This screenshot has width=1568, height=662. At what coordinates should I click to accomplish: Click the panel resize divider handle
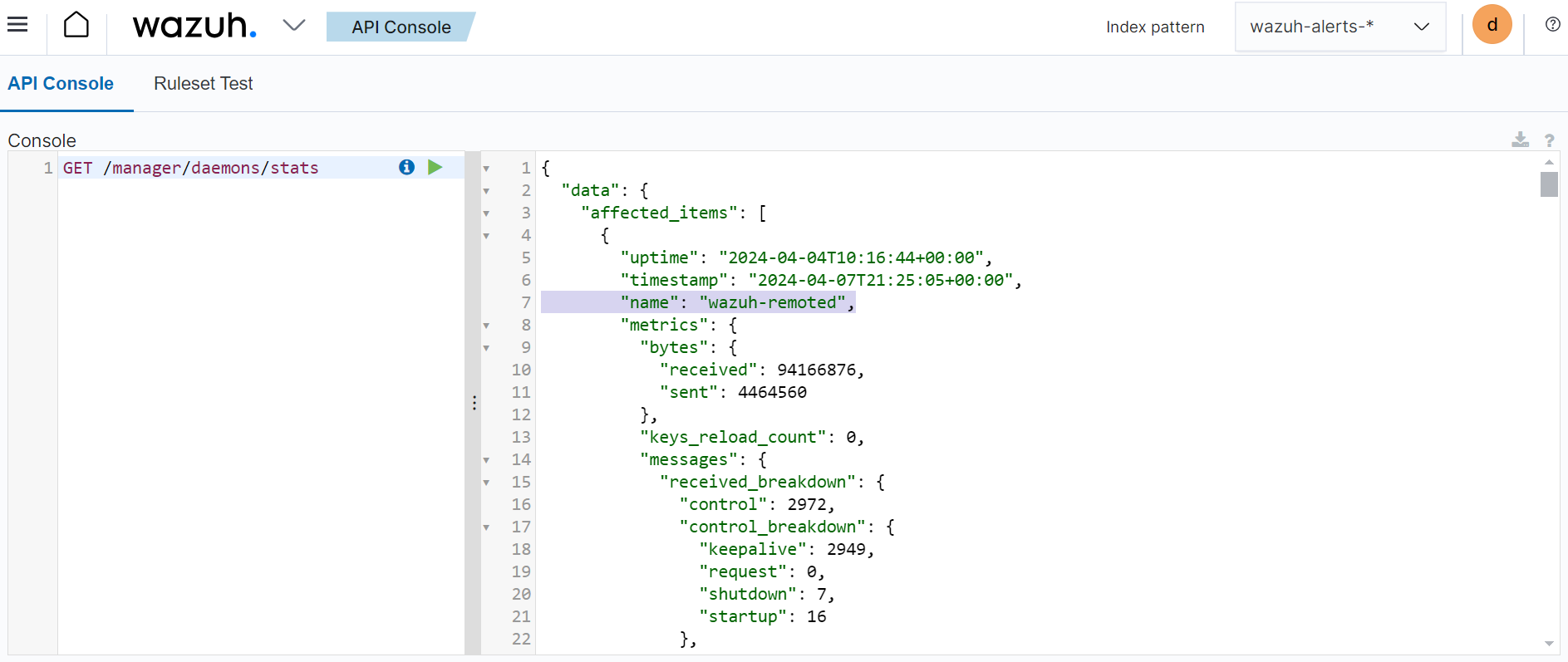[x=474, y=403]
